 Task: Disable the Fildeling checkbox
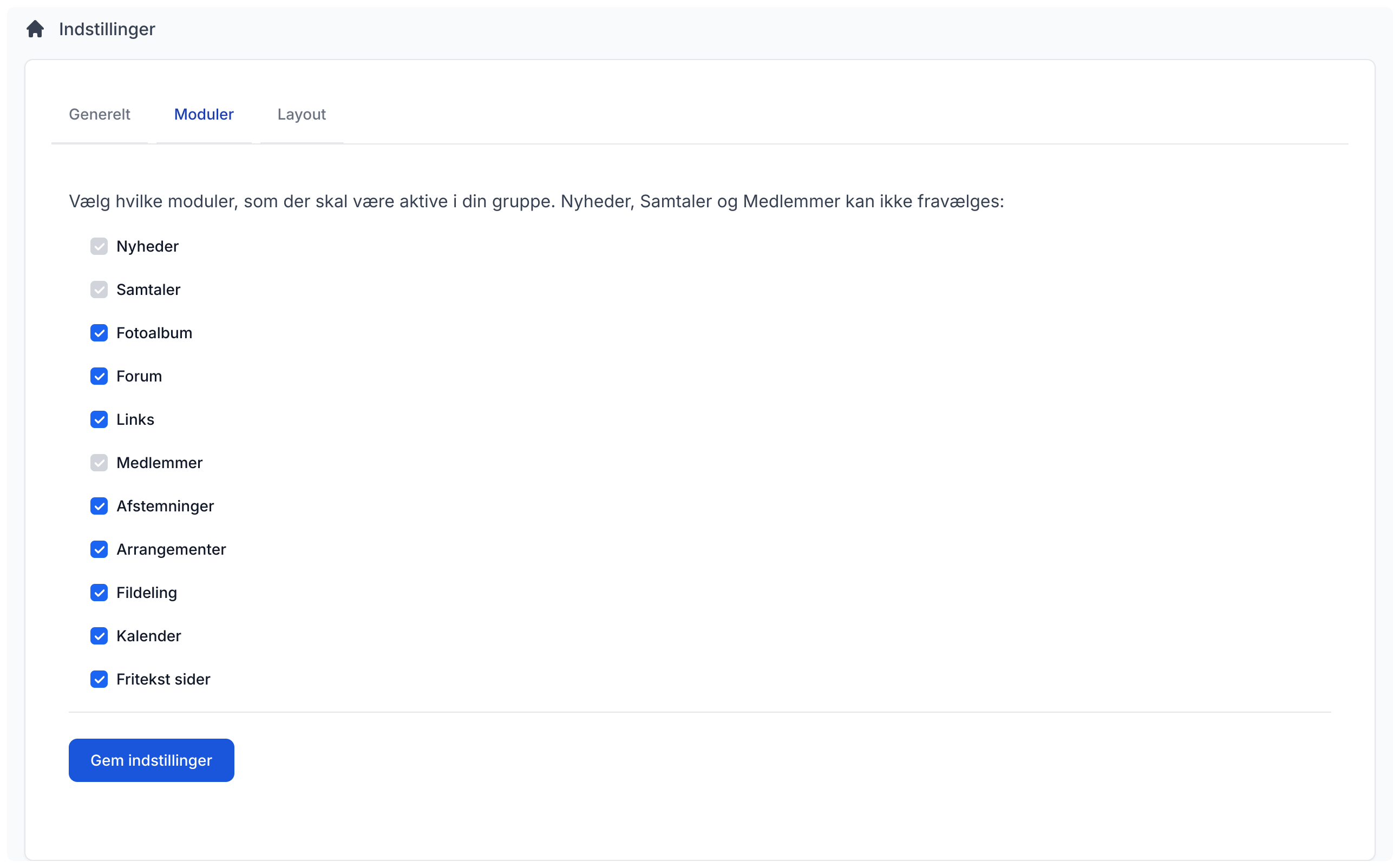(99, 593)
